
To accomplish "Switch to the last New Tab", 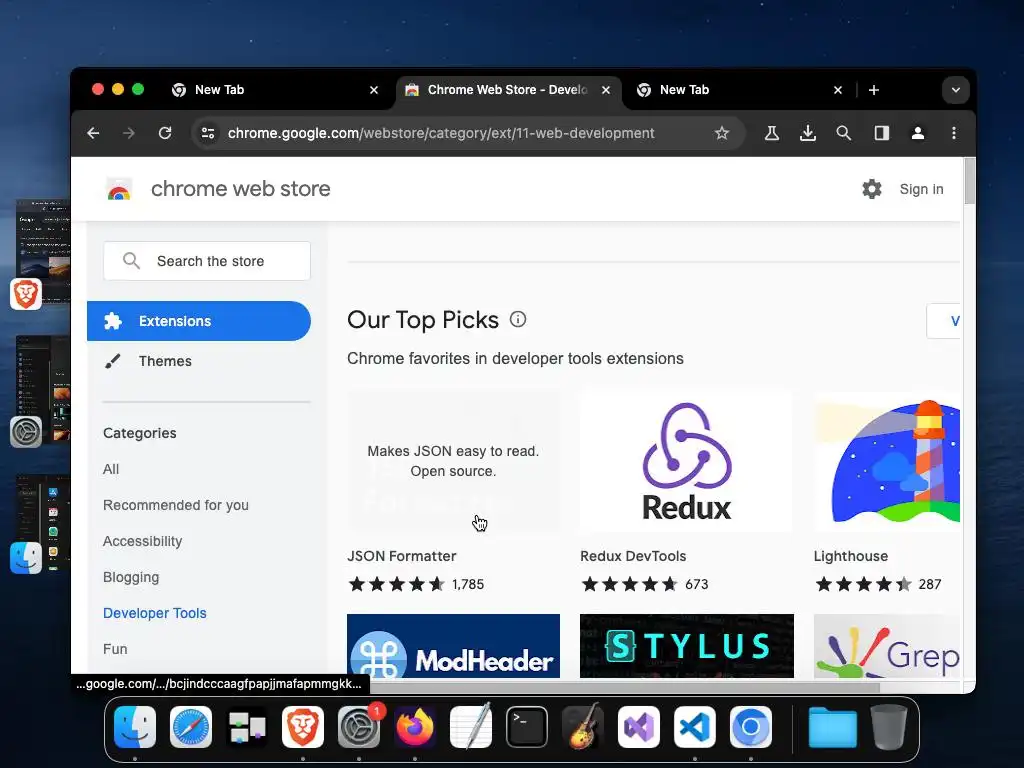I will coord(738,90).
